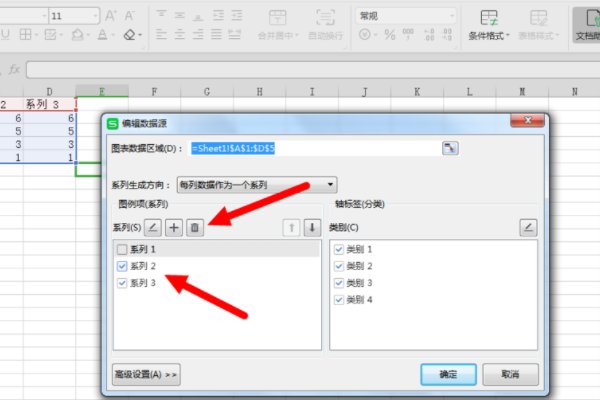Uncheck the 系列 3 checkbox
This screenshot has height=400, width=600.
[122, 283]
